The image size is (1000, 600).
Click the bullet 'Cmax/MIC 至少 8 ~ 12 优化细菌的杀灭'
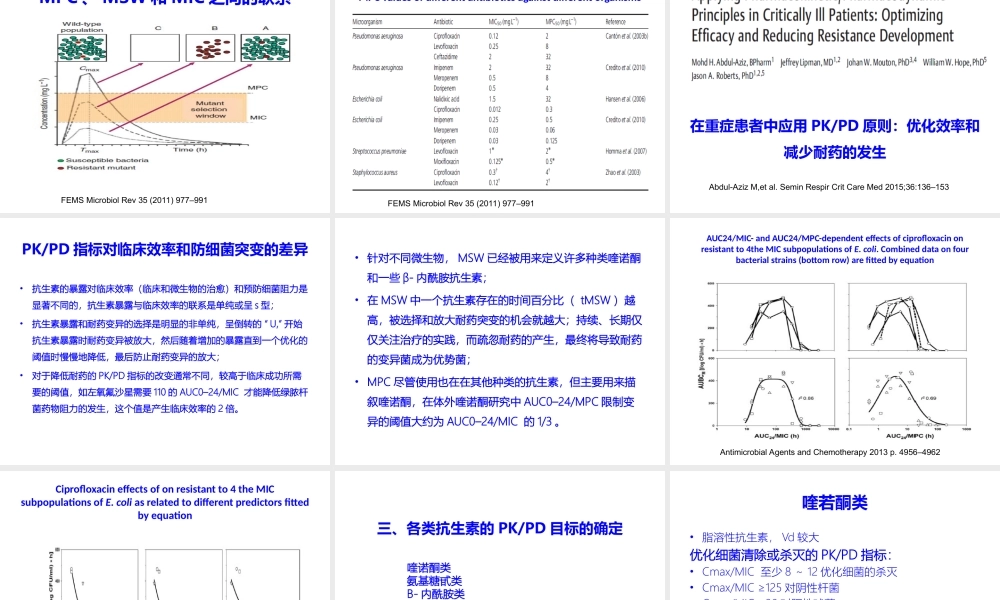point(800,572)
